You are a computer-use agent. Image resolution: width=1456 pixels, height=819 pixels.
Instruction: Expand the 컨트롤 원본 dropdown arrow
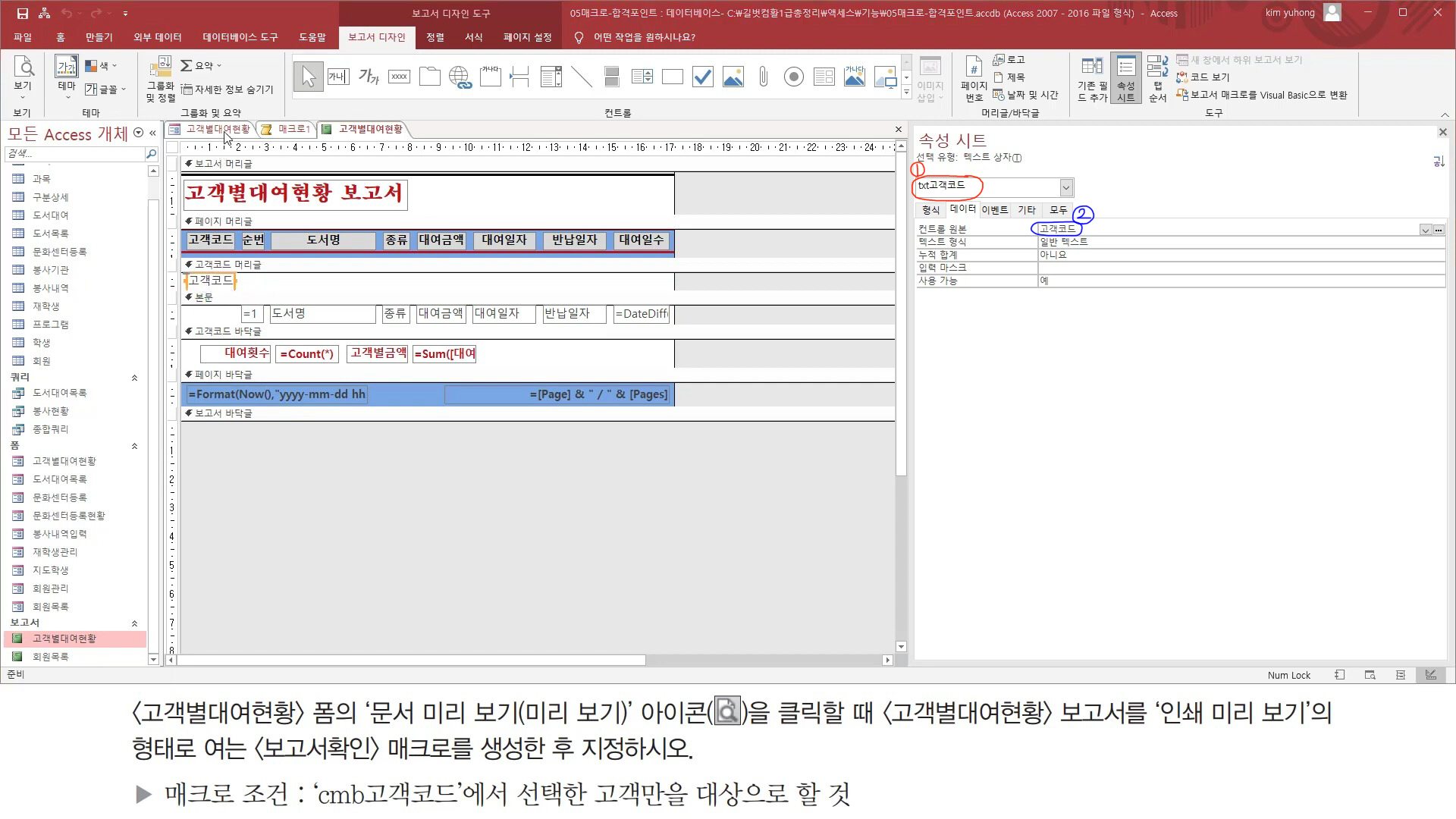click(1425, 230)
